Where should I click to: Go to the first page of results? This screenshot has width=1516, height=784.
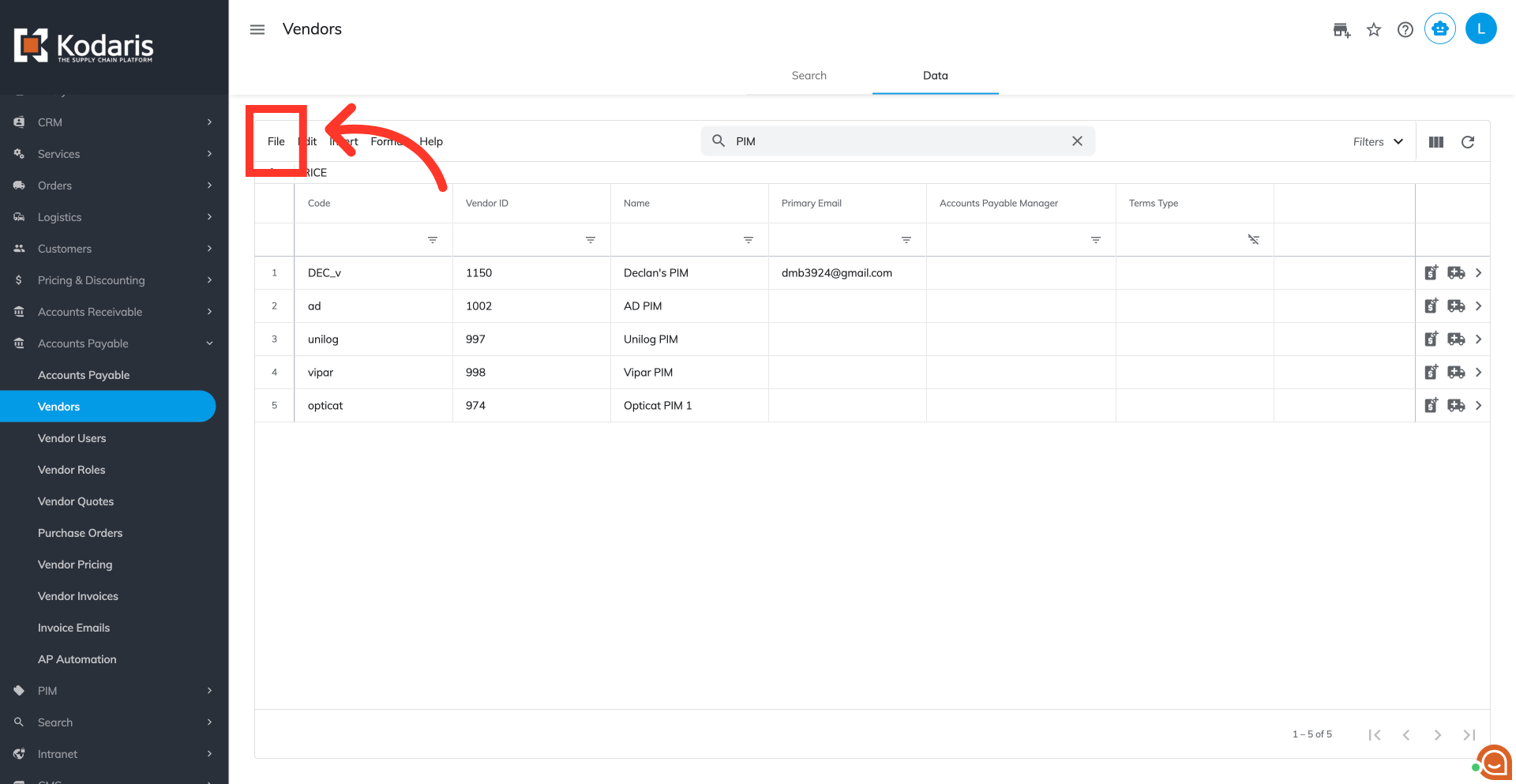pos(1375,735)
